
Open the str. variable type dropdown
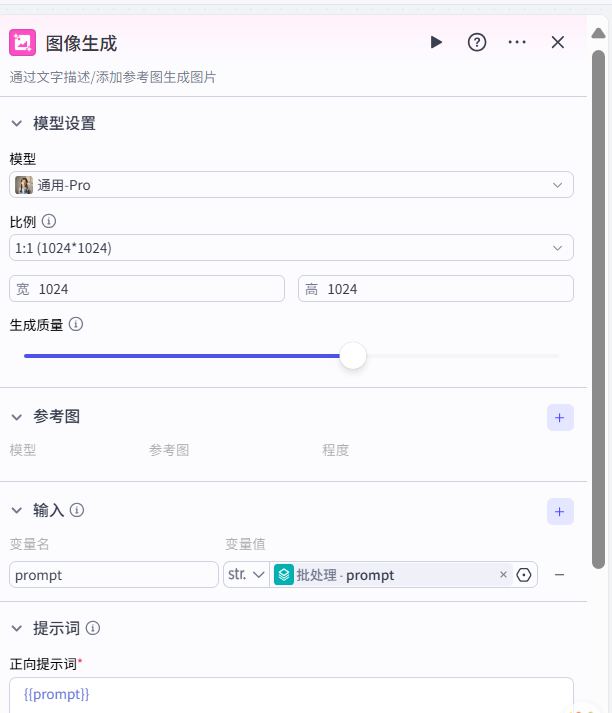click(x=246, y=575)
